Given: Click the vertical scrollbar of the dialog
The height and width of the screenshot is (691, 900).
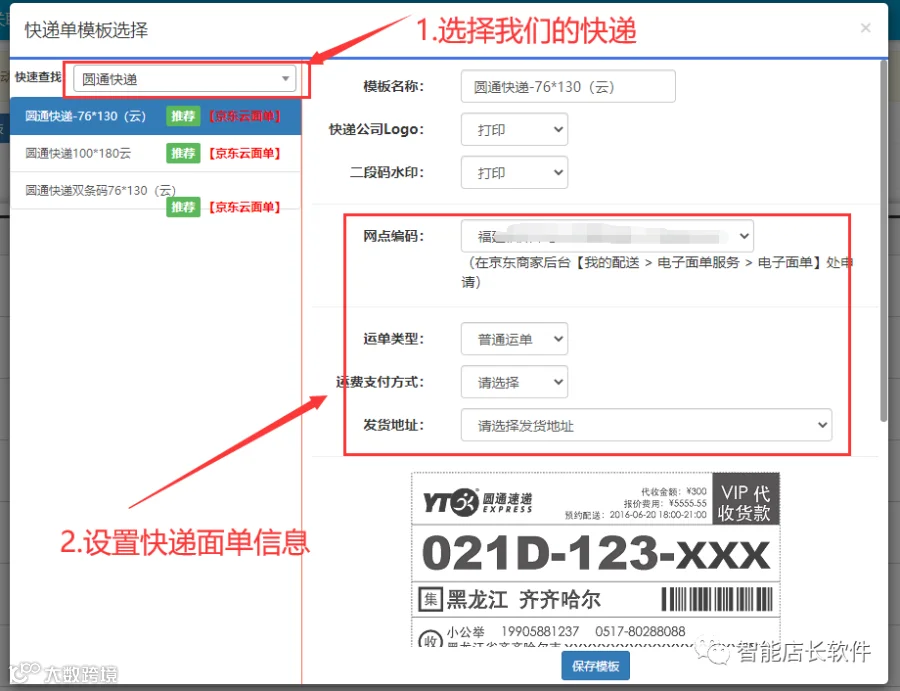Looking at the screenshot, I should pos(883,241).
